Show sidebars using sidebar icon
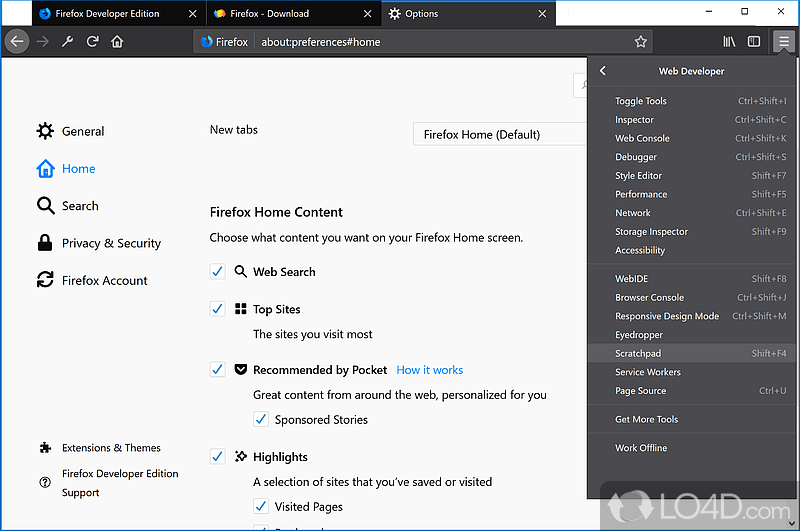 754,42
